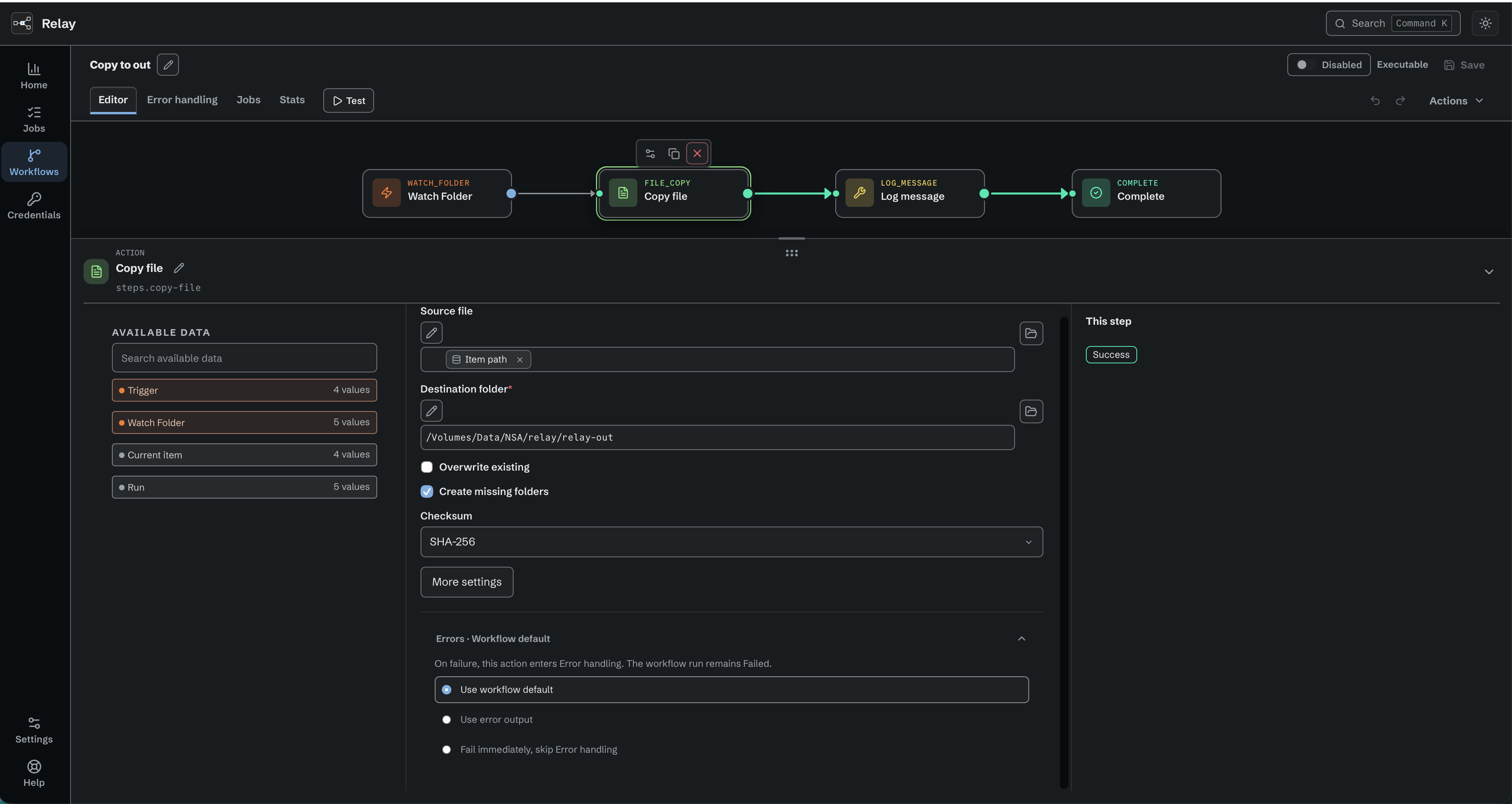
Task: Undo the last change
Action: (1375, 100)
